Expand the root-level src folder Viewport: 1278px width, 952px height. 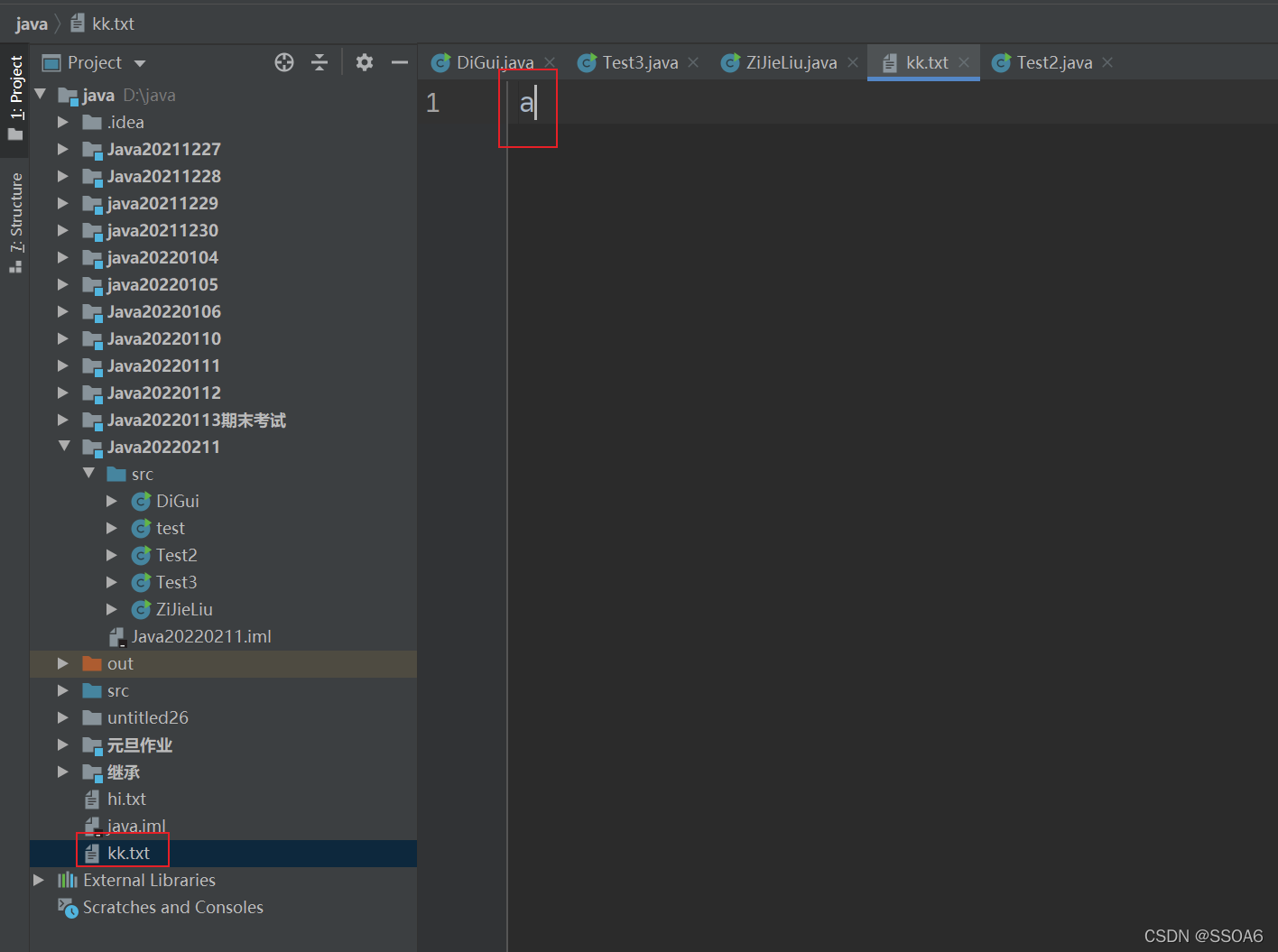click(x=63, y=690)
